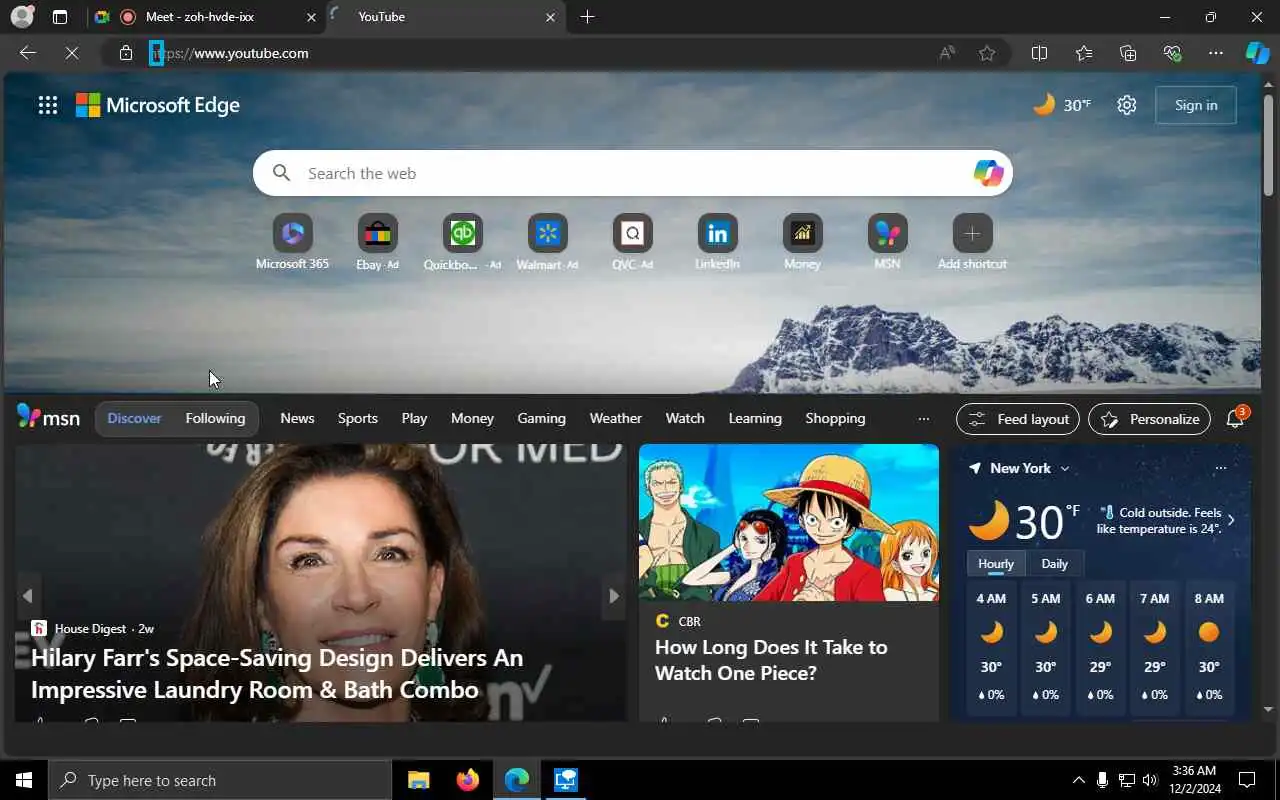Switch weather to Hourly view

point(995,564)
